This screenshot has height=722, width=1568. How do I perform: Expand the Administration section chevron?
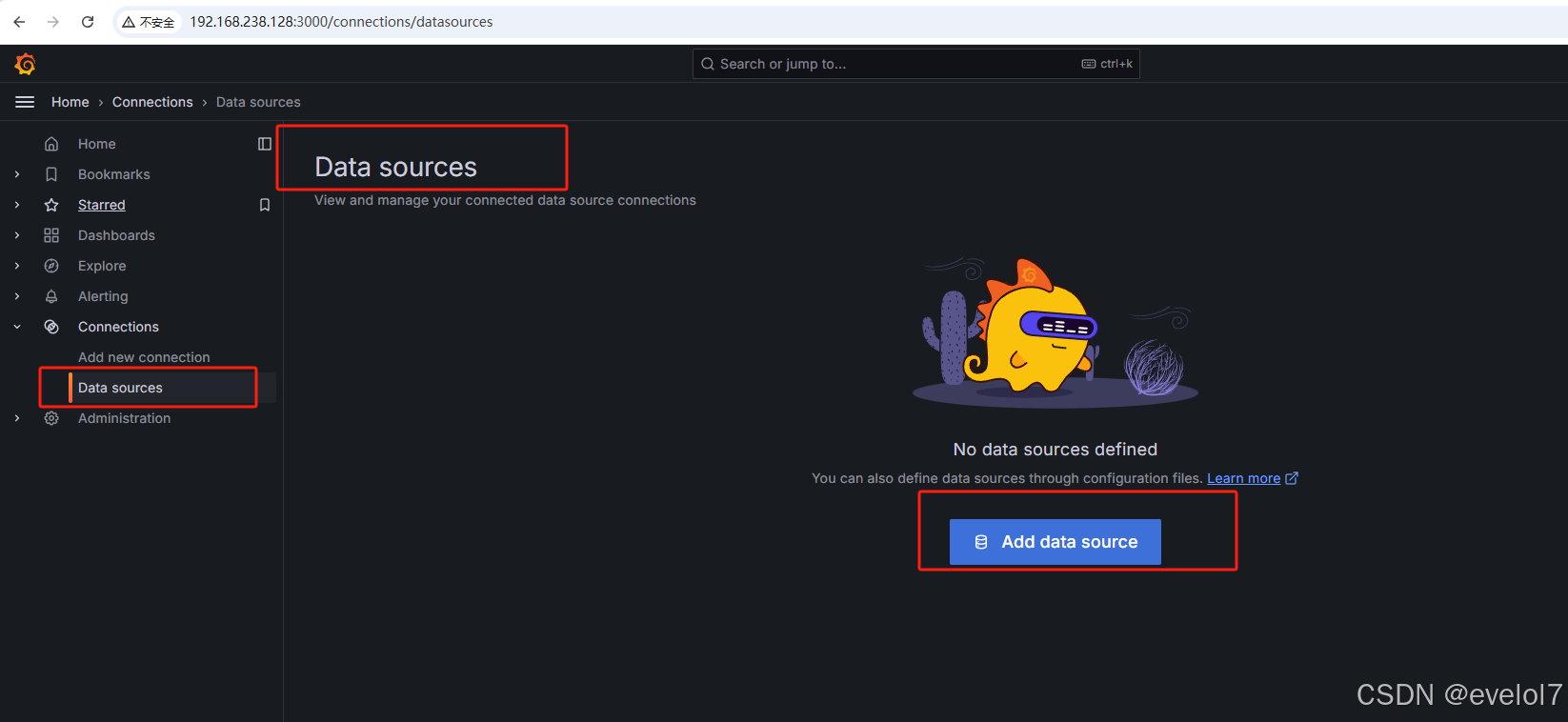(x=17, y=418)
